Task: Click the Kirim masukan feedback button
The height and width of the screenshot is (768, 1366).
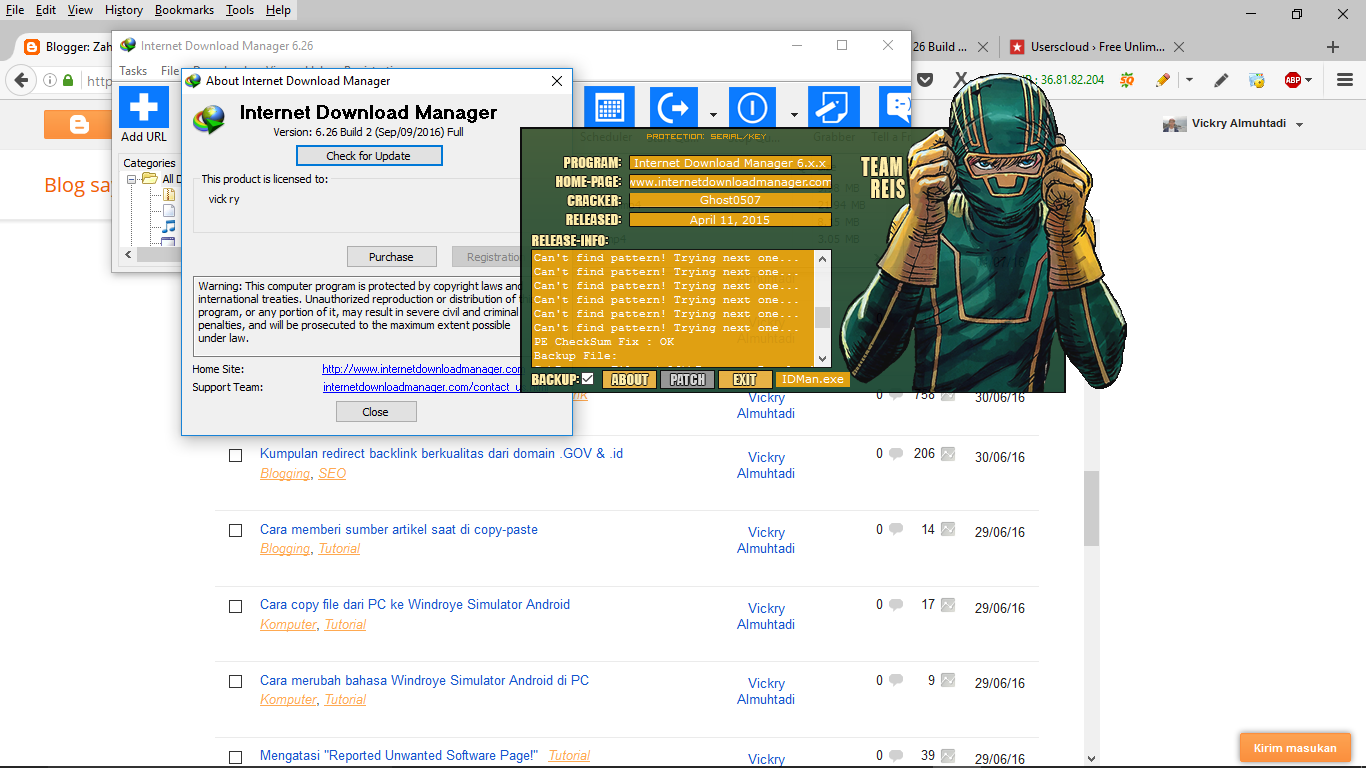Action: tap(1295, 748)
